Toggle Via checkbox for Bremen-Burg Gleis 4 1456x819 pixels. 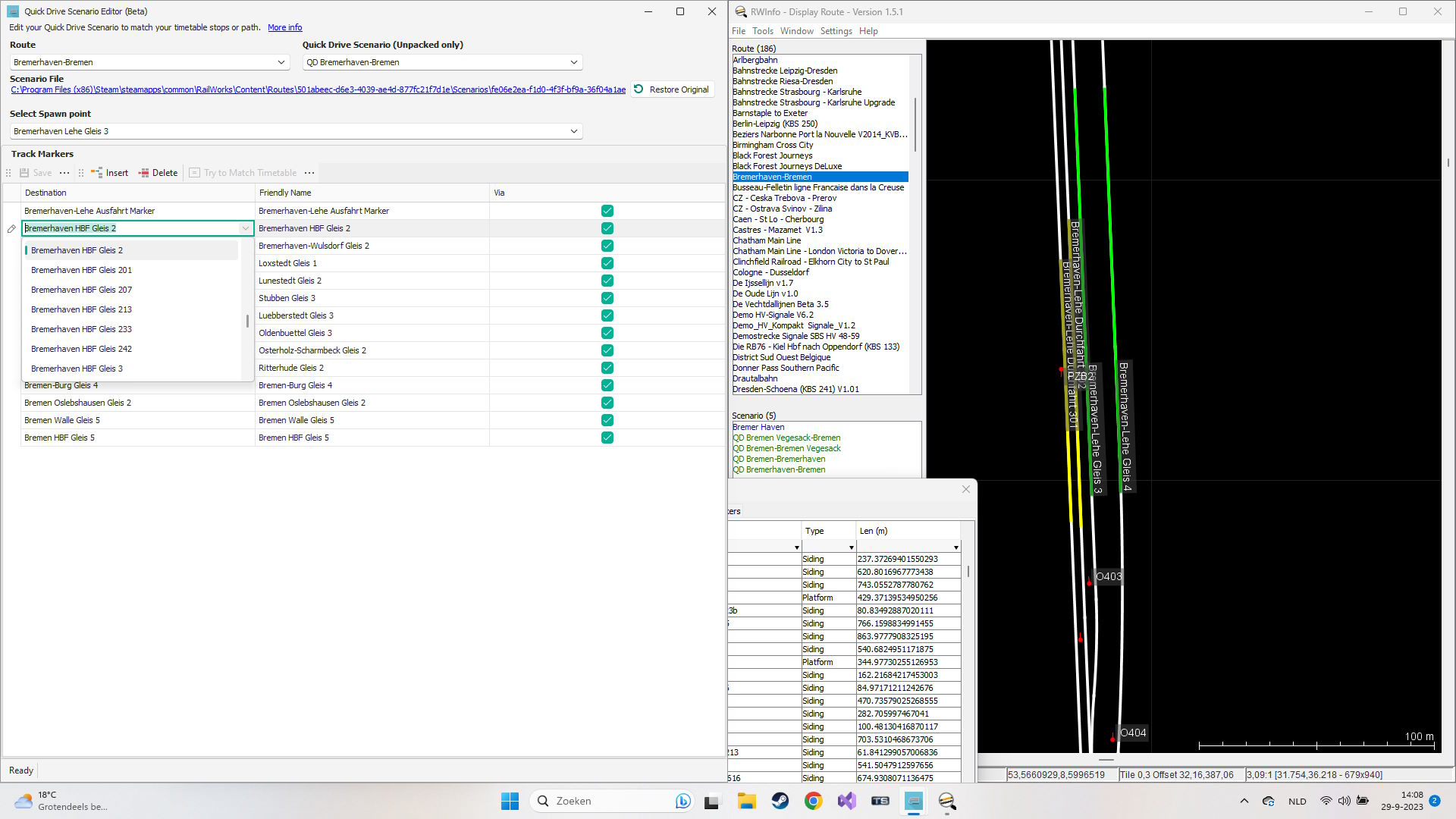coord(607,385)
